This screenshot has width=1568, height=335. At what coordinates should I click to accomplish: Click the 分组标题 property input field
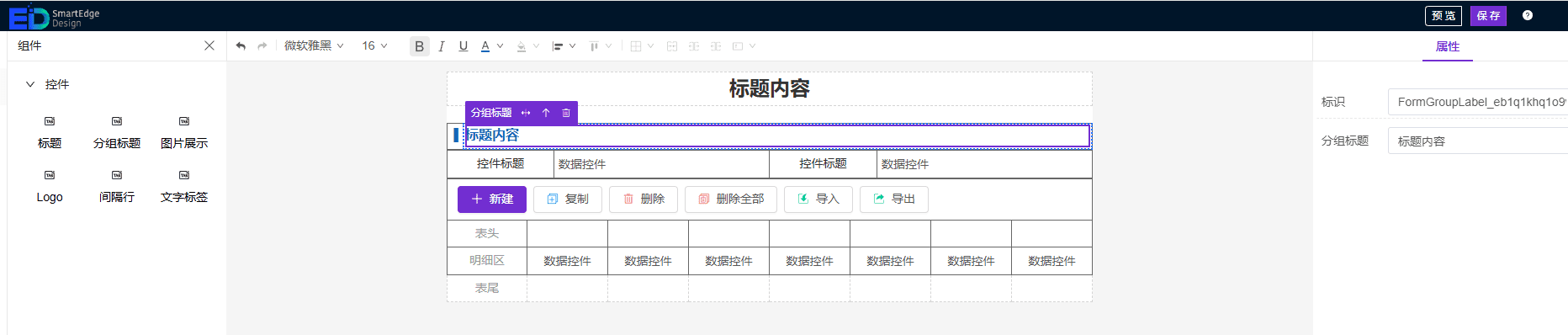tap(1478, 141)
